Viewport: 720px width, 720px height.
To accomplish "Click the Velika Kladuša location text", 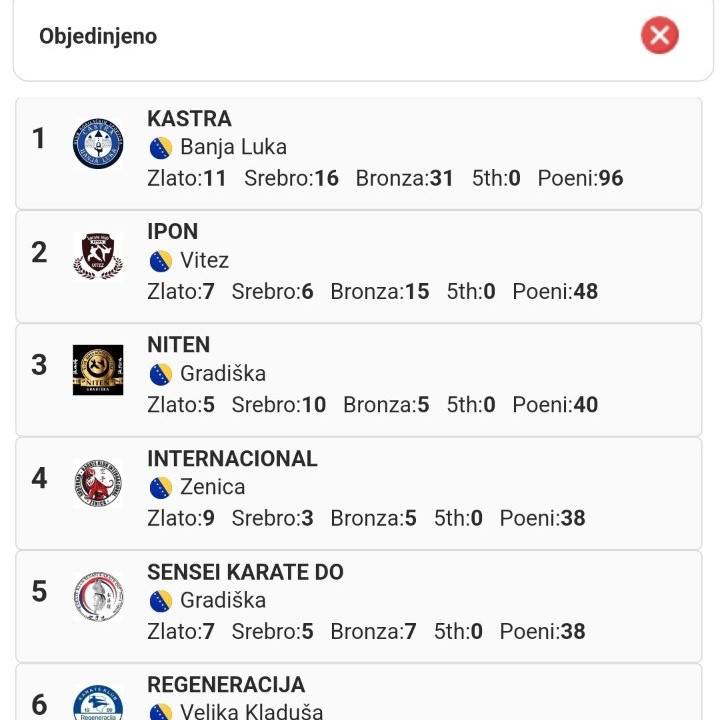I will tap(251, 712).
